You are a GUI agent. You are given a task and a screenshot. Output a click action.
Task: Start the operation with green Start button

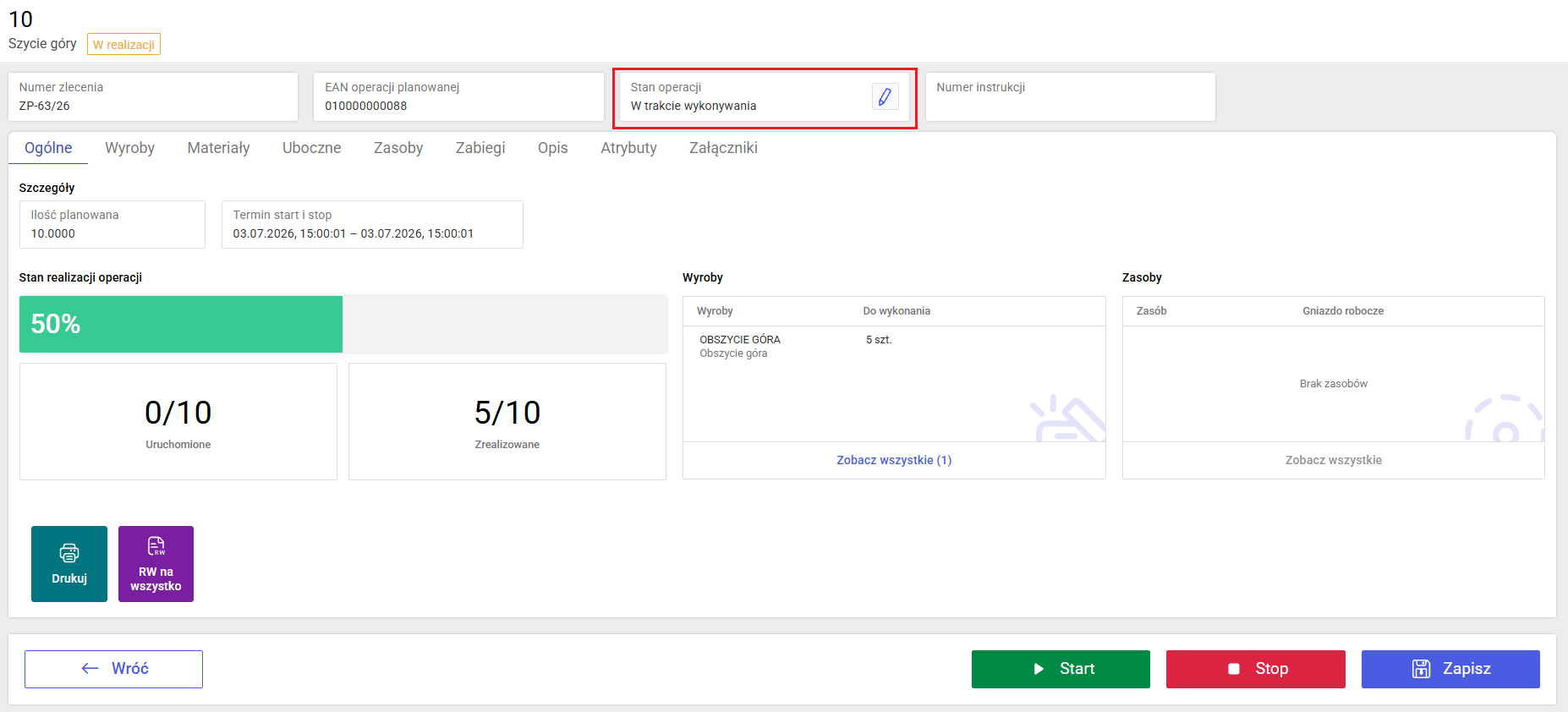click(x=1061, y=669)
